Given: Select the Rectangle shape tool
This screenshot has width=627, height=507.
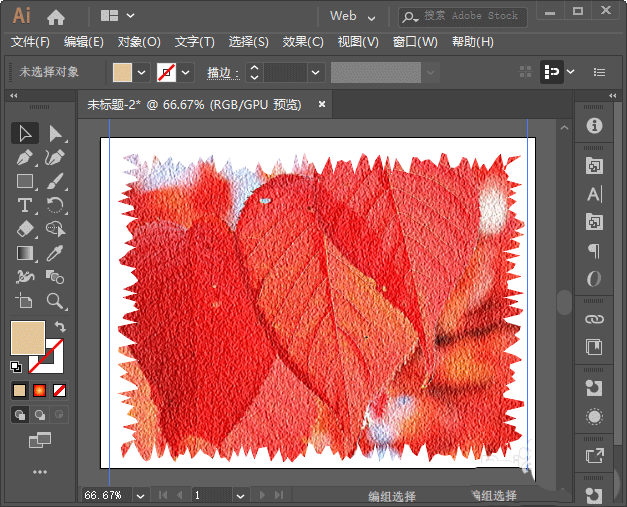Looking at the screenshot, I should 26,181.
